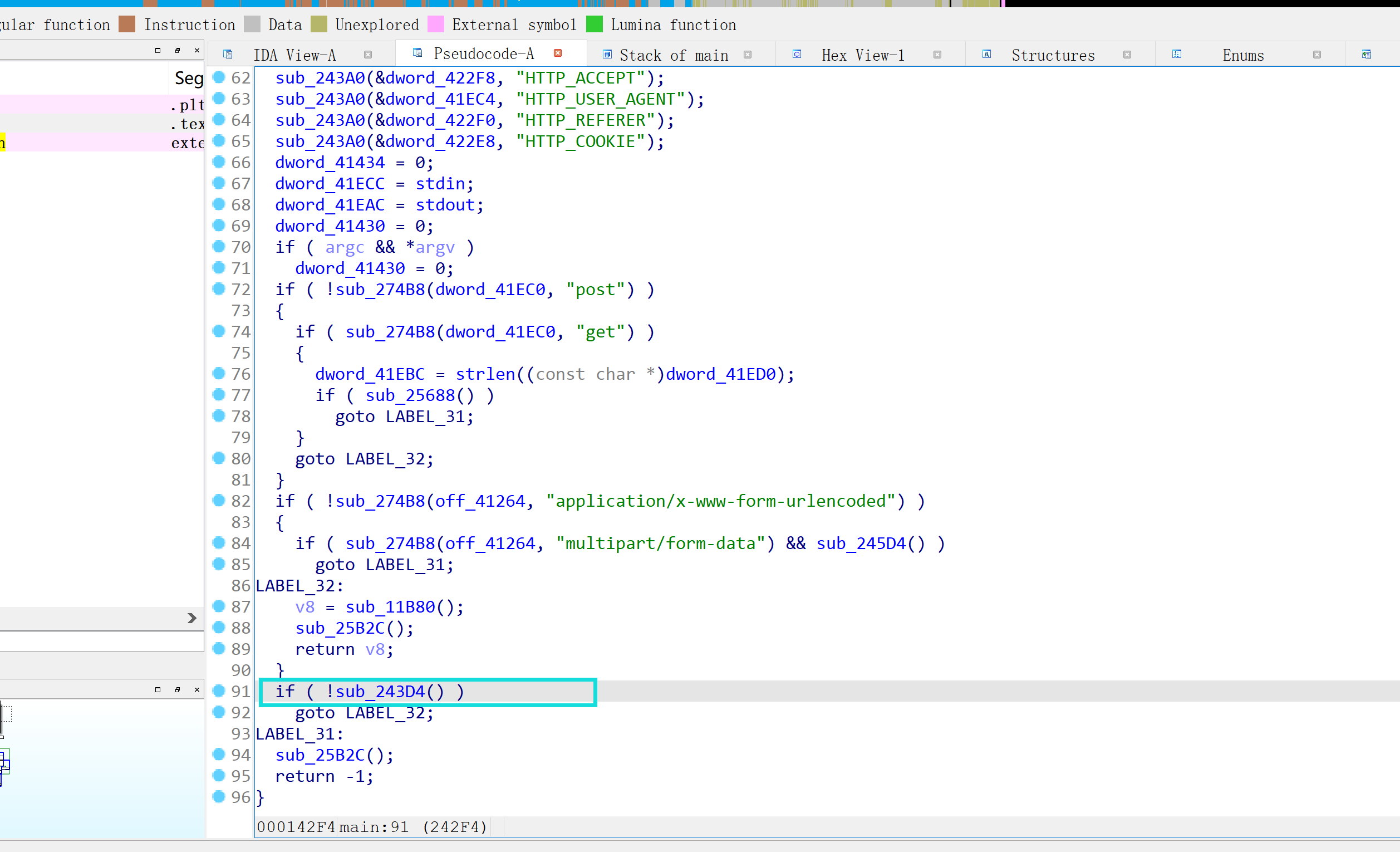Switch to the IDA View-A tab
The image size is (1400, 852).
tap(294, 55)
